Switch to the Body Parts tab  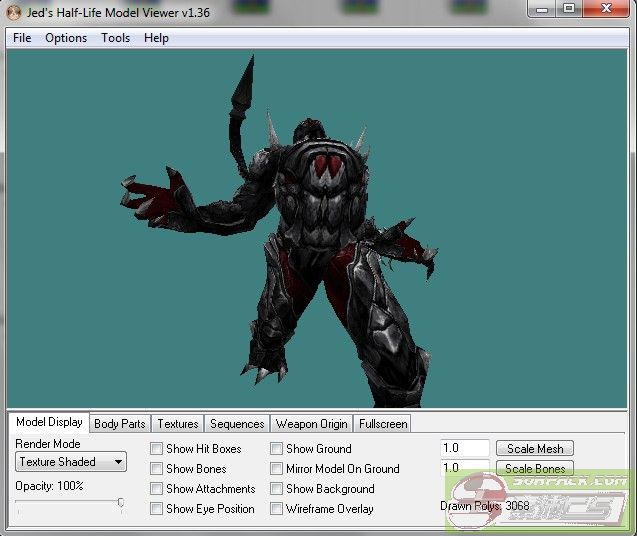[119, 424]
